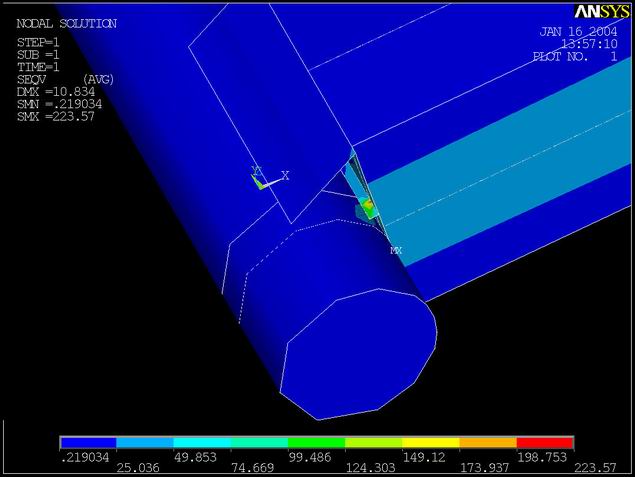Viewport: 635px width, 477px height.
Task: Click the PLOT NO. 1 label
Action: point(575,56)
